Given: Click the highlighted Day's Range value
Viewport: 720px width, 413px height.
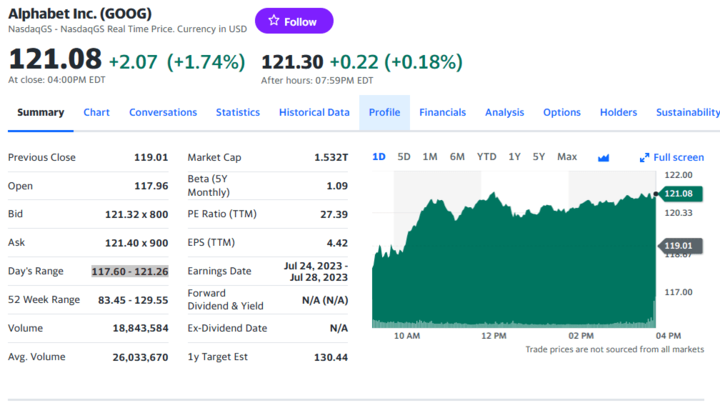Looking at the screenshot, I should tap(130, 272).
